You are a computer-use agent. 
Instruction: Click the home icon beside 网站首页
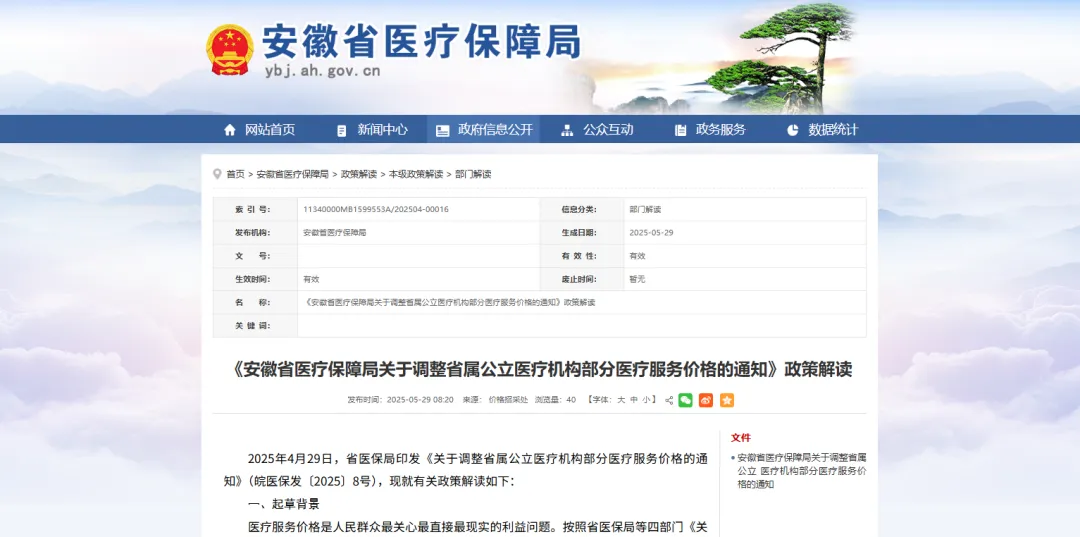point(230,130)
